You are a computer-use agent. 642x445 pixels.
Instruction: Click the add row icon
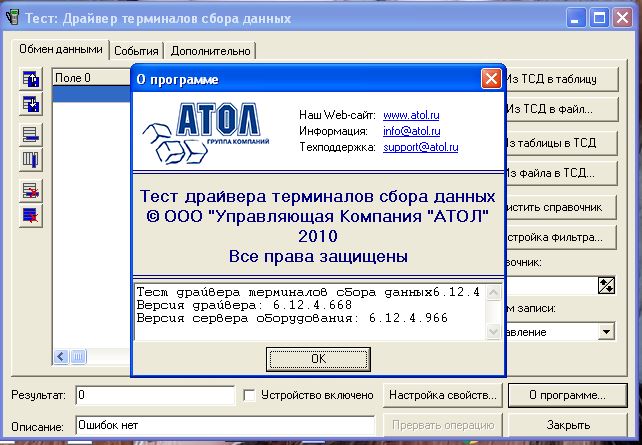point(31,135)
